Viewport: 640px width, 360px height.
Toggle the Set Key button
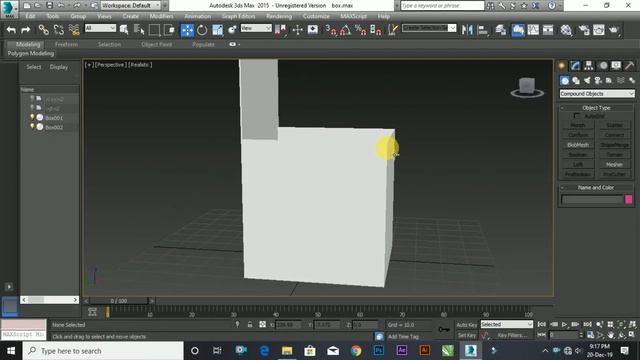click(x=467, y=335)
